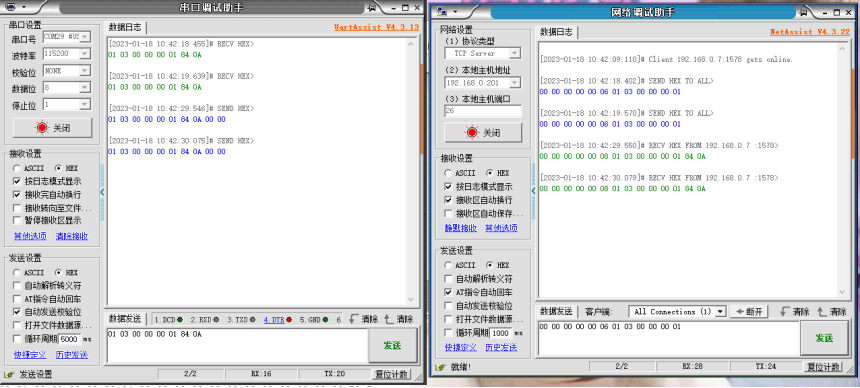Viewport: 860px width, 388px height.
Task: Click the app logo icon of network assistant window
Action: tap(442, 12)
